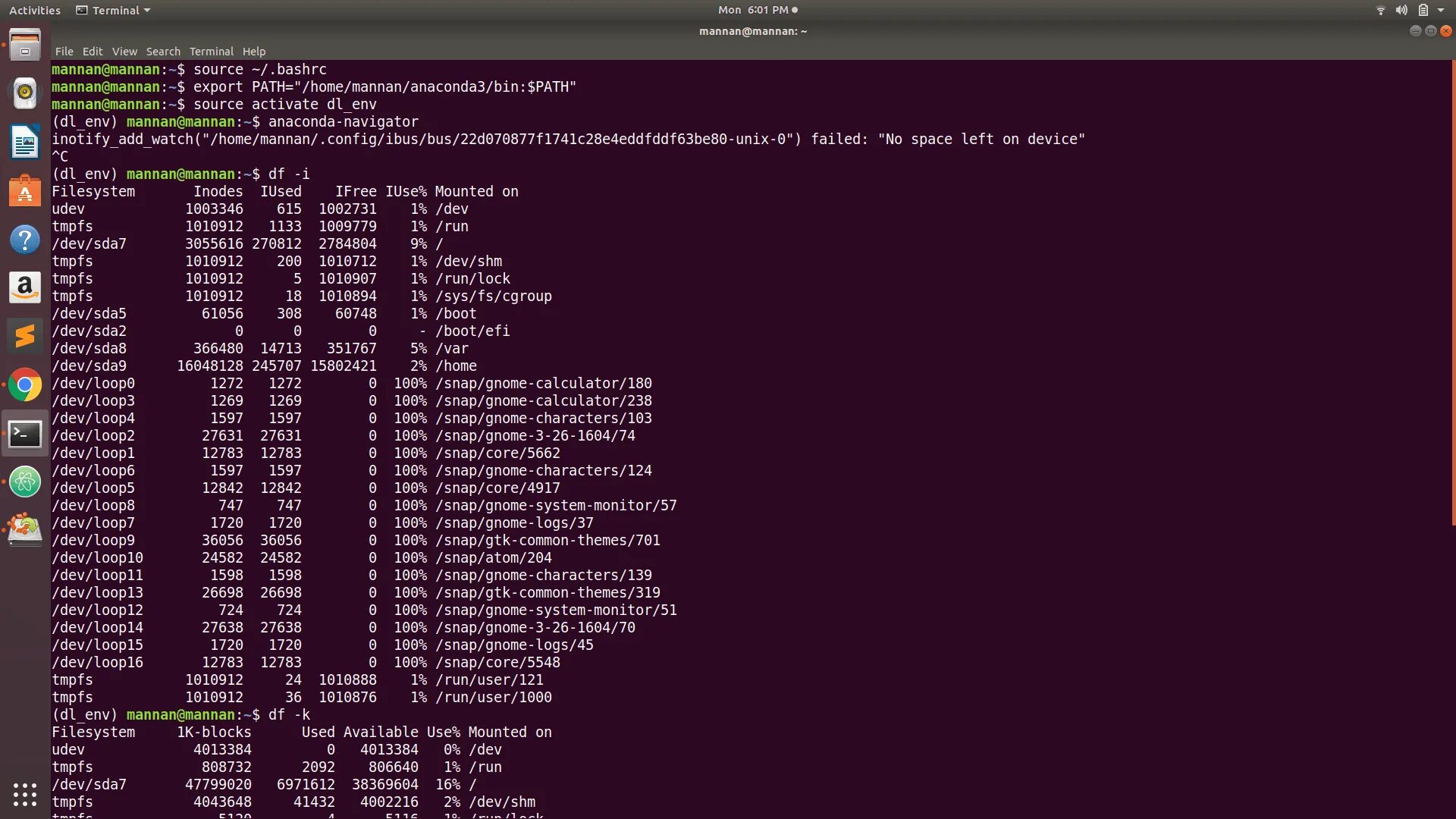Image resolution: width=1456 pixels, height=819 pixels.
Task: Launch Google Chrome from the dock
Action: (25, 385)
